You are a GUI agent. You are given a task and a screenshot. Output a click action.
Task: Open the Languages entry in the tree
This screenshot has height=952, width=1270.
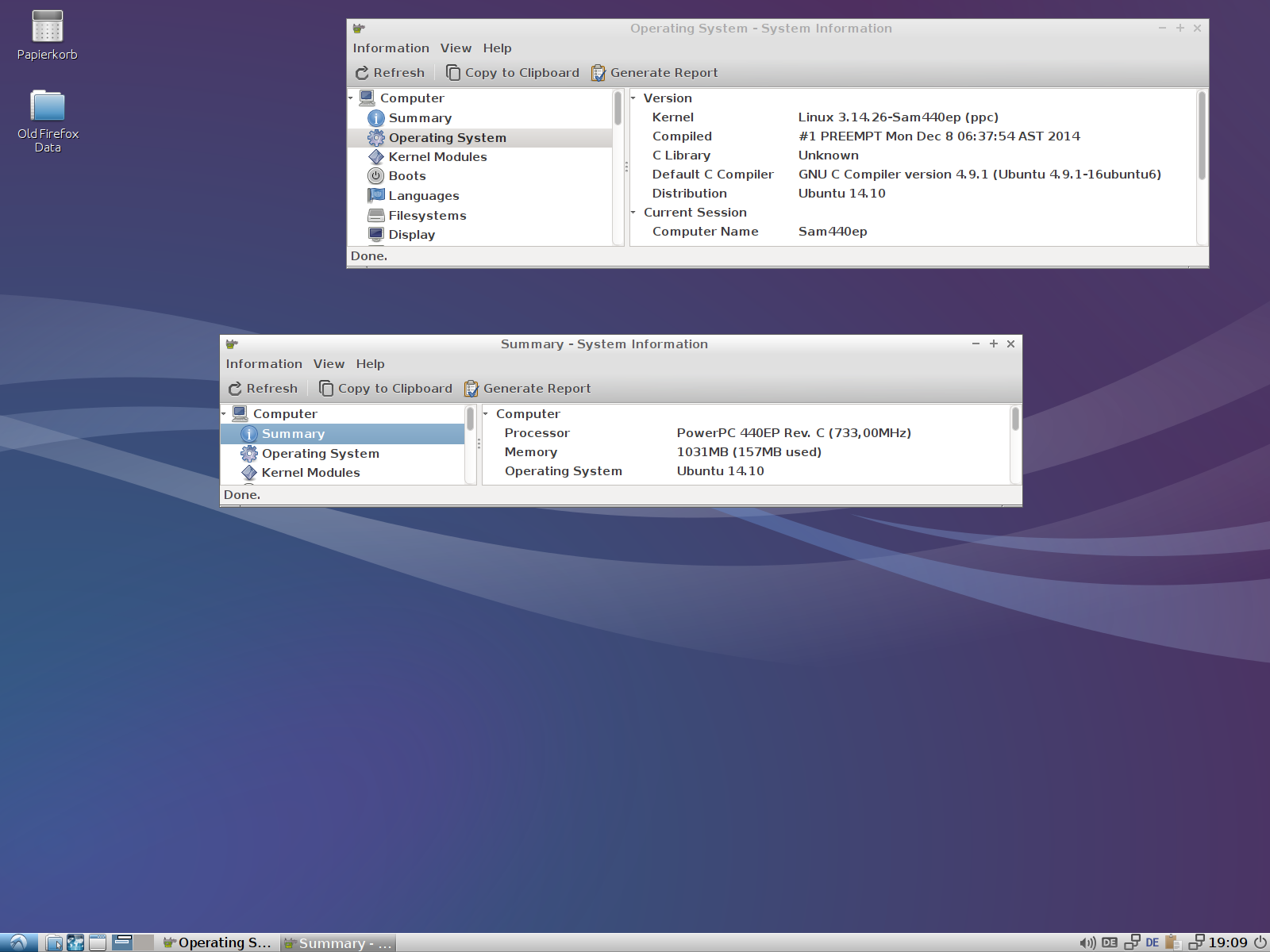[423, 196]
